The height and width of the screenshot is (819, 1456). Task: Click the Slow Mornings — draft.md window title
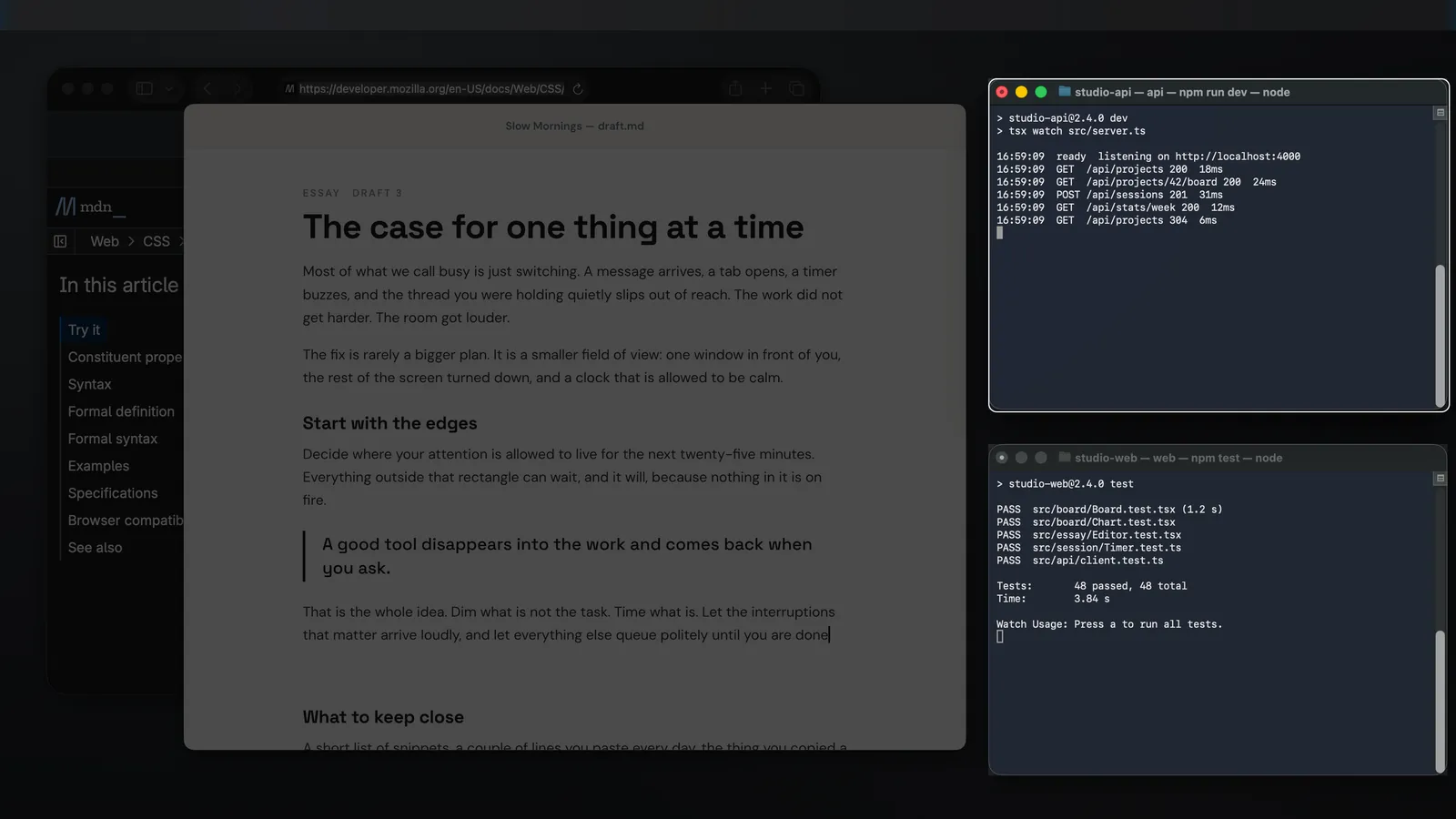point(575,126)
